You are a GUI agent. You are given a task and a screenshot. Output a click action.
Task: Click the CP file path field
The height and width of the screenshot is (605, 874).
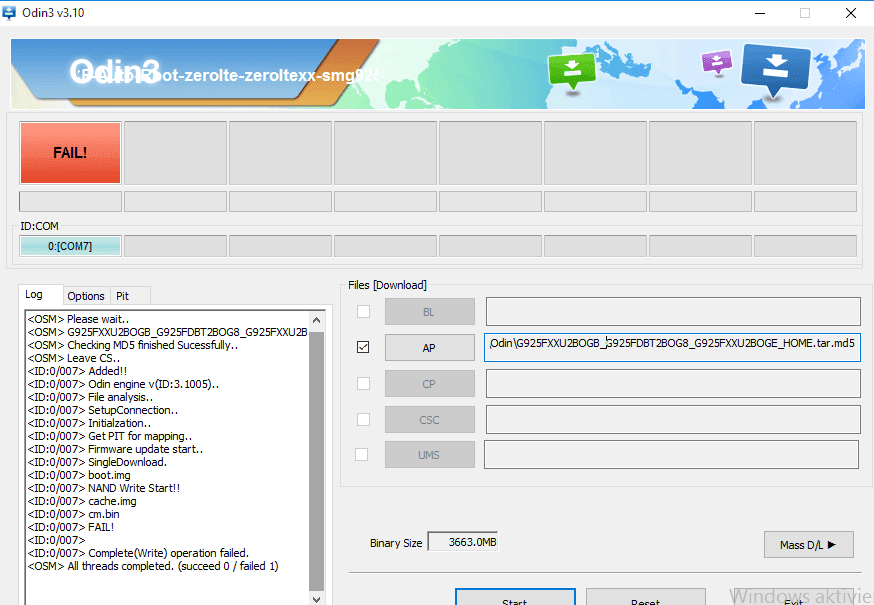click(x=673, y=384)
